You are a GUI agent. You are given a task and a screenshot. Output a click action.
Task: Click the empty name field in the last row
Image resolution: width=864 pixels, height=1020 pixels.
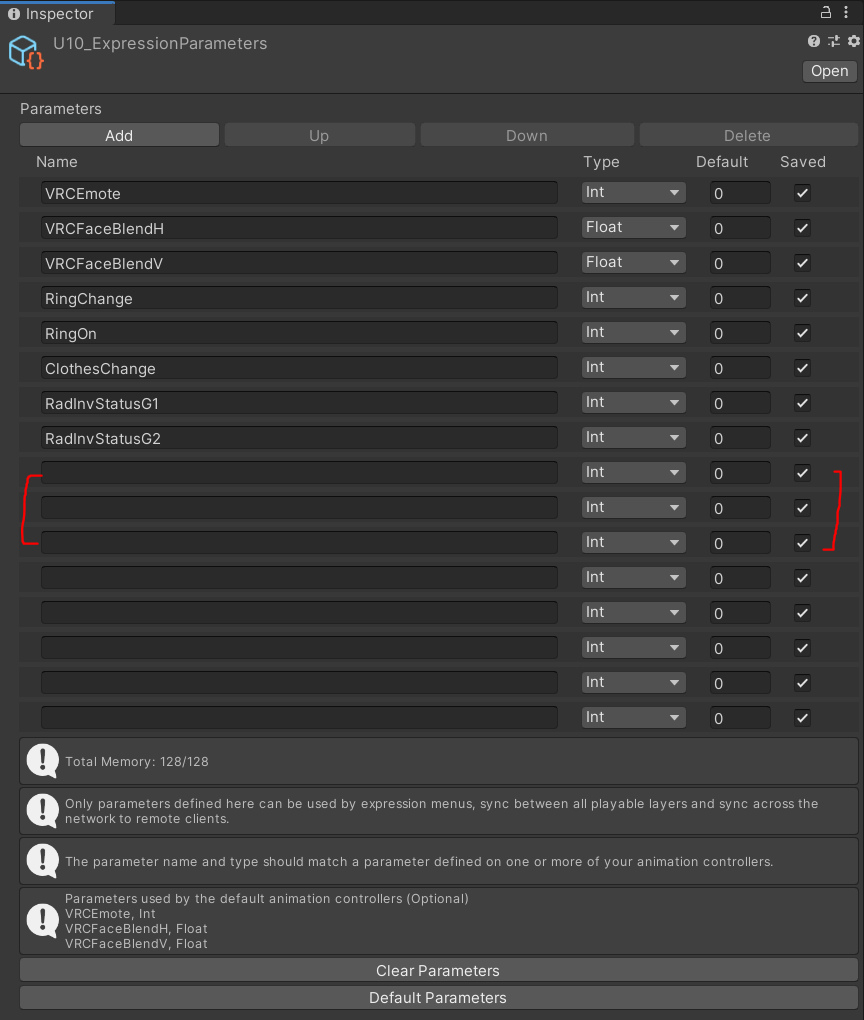click(x=299, y=718)
